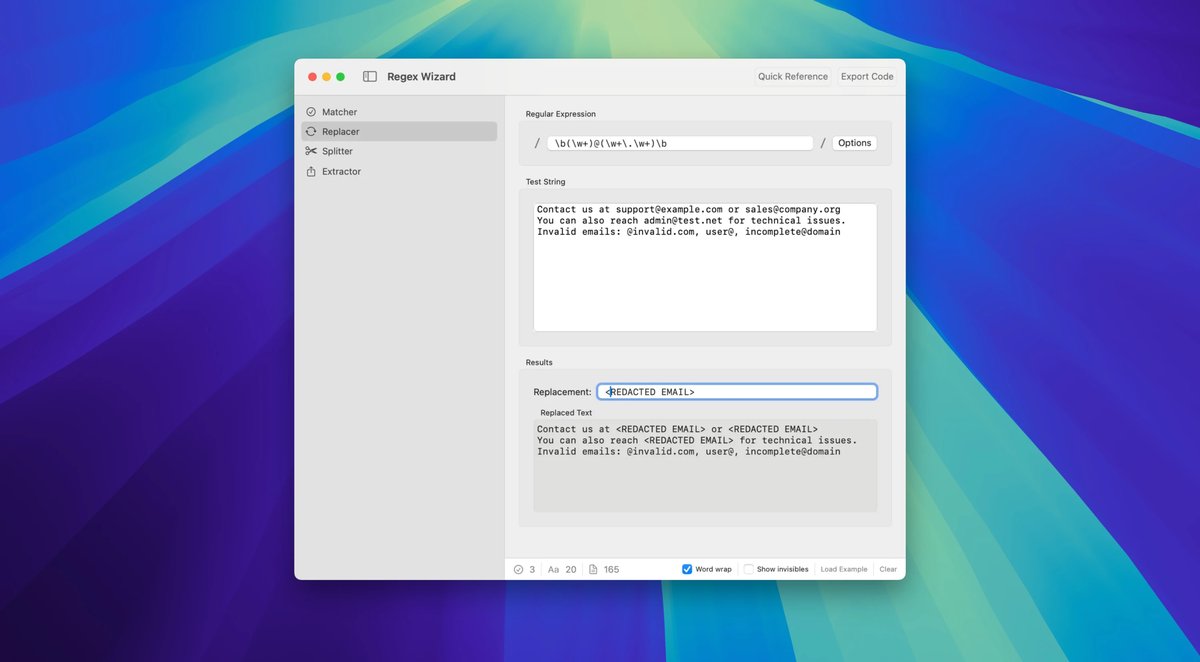Viewport: 1200px width, 662px height.
Task: Uncheck the Word wrap checkbox
Action: tap(686, 568)
